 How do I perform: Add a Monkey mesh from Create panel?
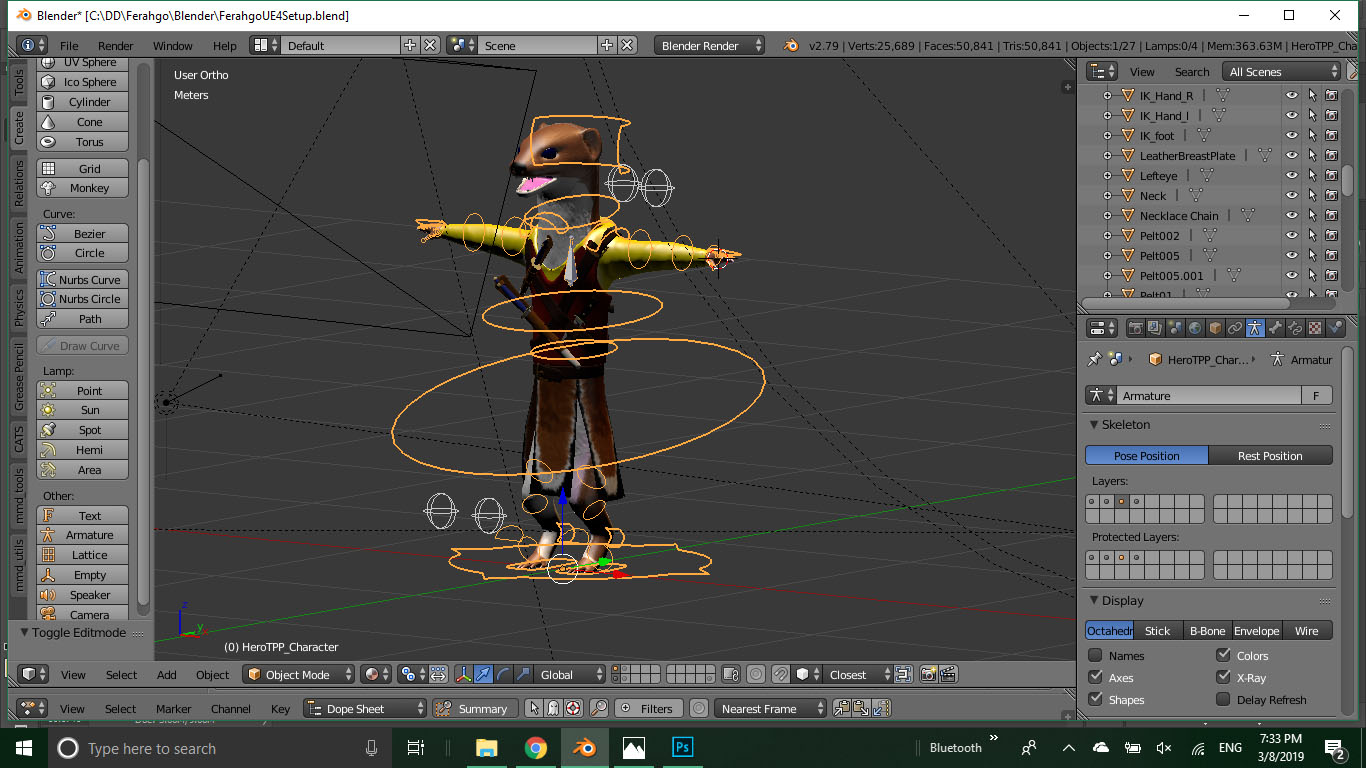point(83,188)
